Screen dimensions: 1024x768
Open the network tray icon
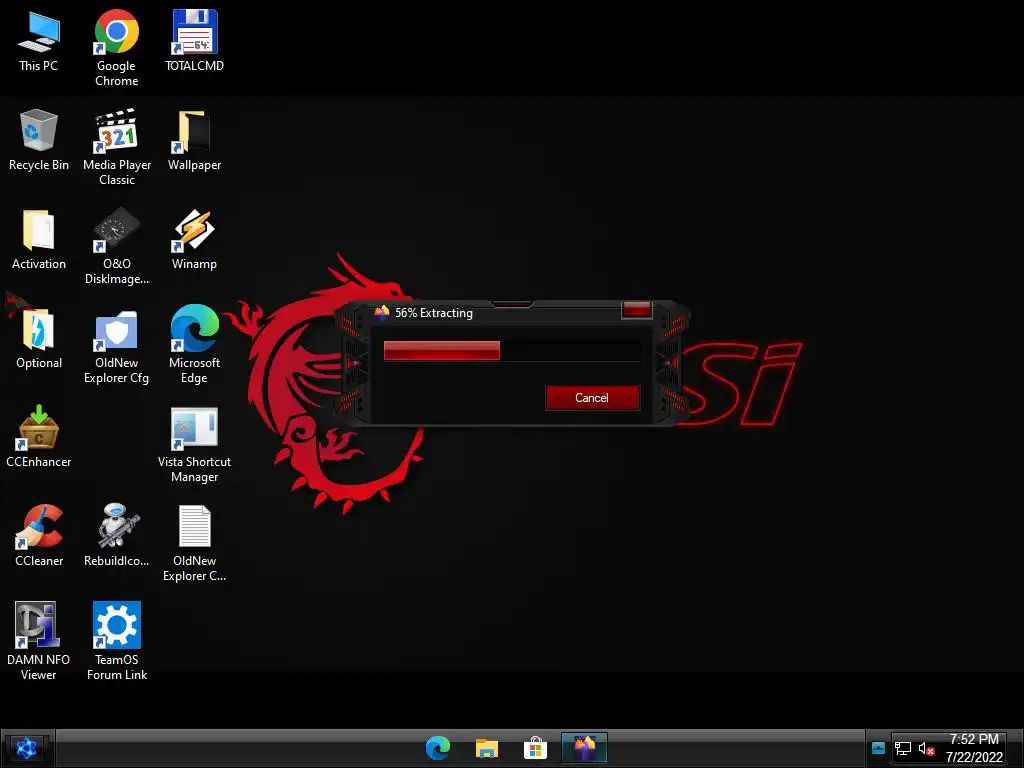[903, 748]
